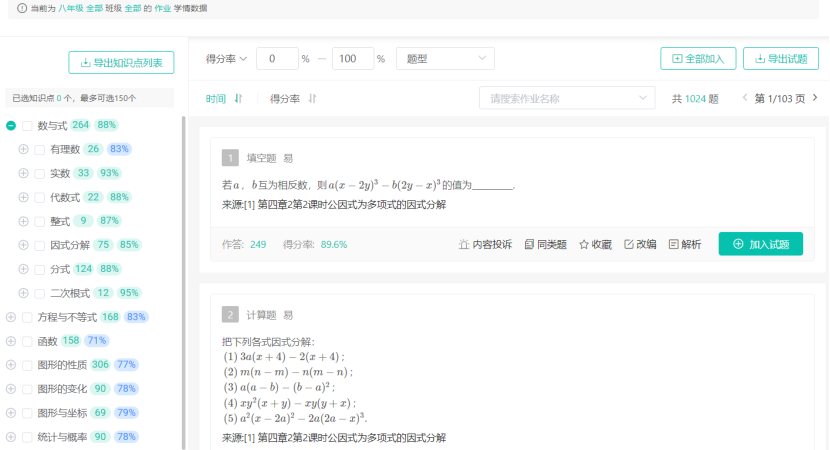
Task: Click the 264 count beside 数与式
Action: pyautogui.click(x=80, y=125)
